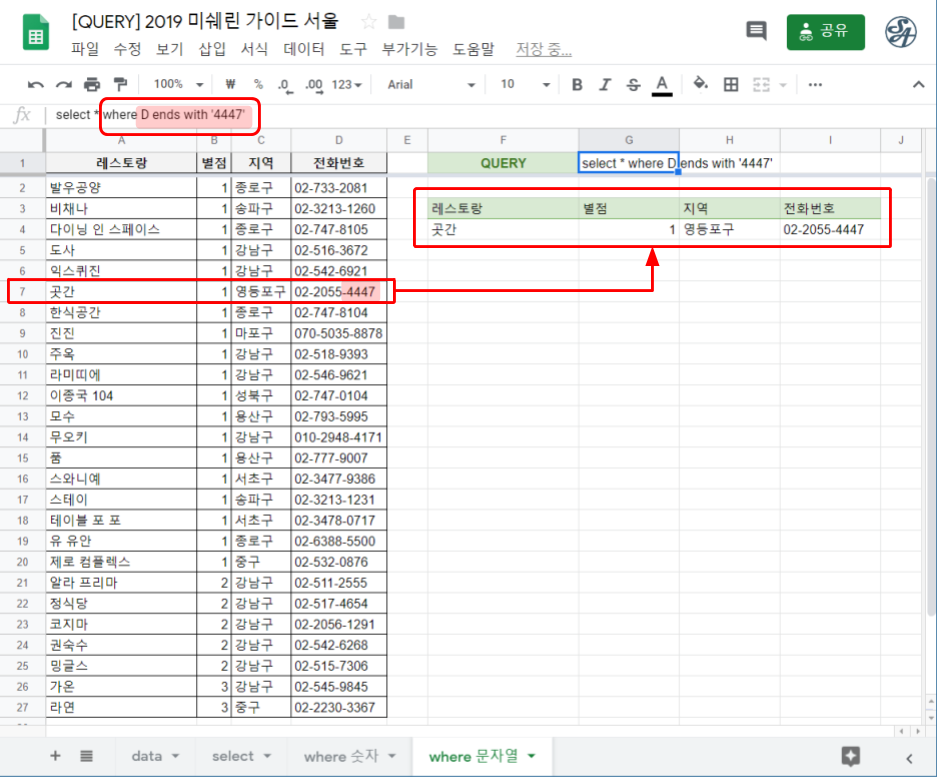The height and width of the screenshot is (777, 937).
Task: Click the fill color bucket icon
Action: point(700,85)
